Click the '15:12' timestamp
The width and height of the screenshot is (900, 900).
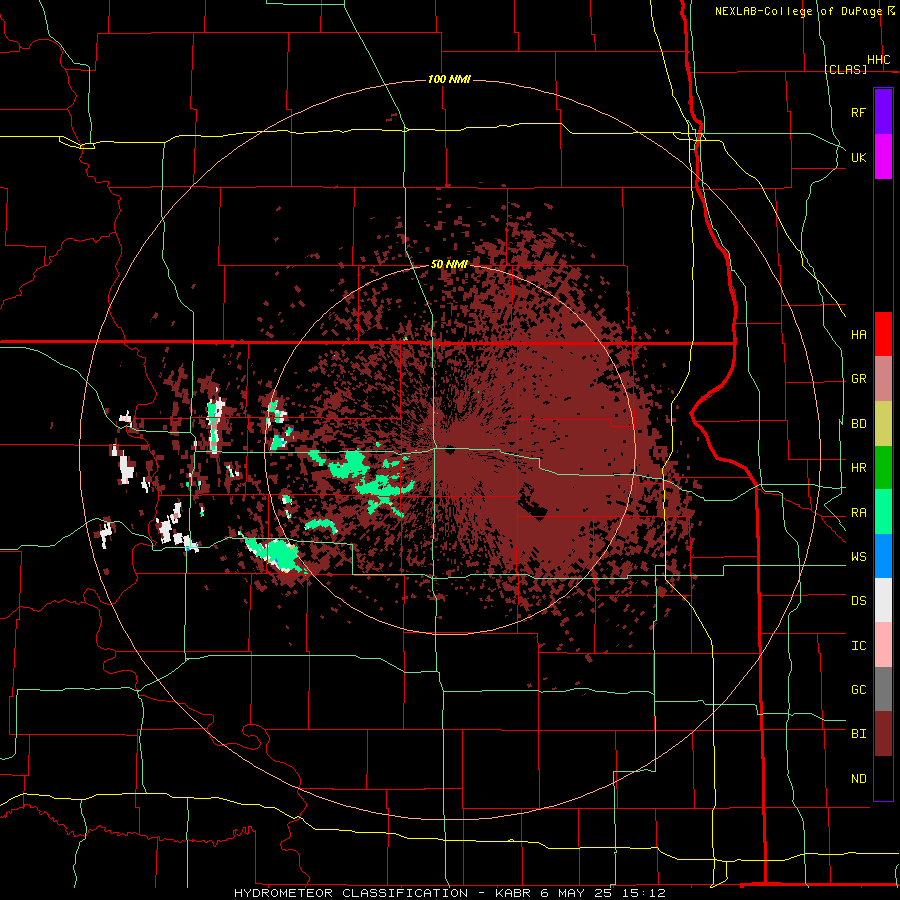646,893
